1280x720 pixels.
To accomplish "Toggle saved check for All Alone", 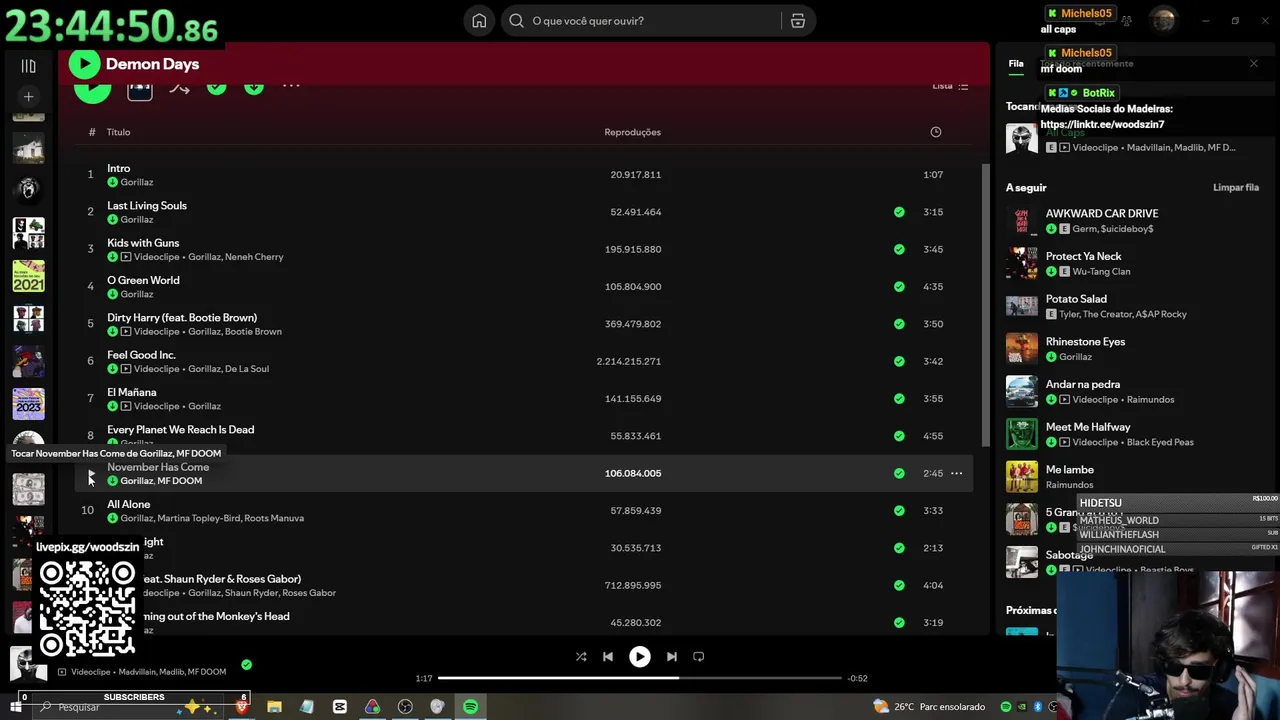I will point(899,511).
